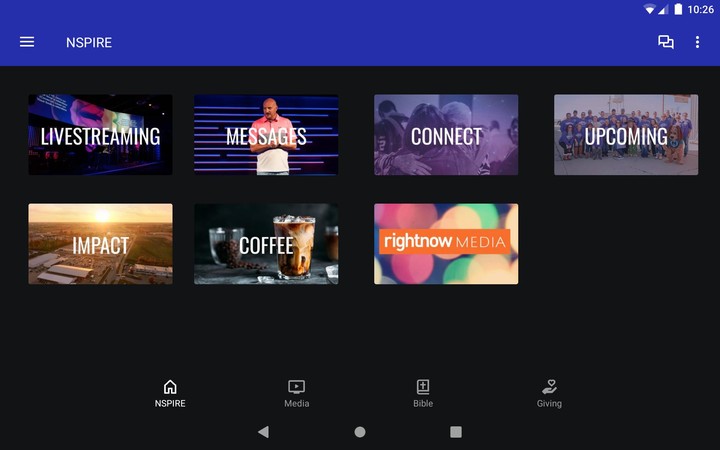
Task: Open the Impact tile
Action: (x=100, y=244)
